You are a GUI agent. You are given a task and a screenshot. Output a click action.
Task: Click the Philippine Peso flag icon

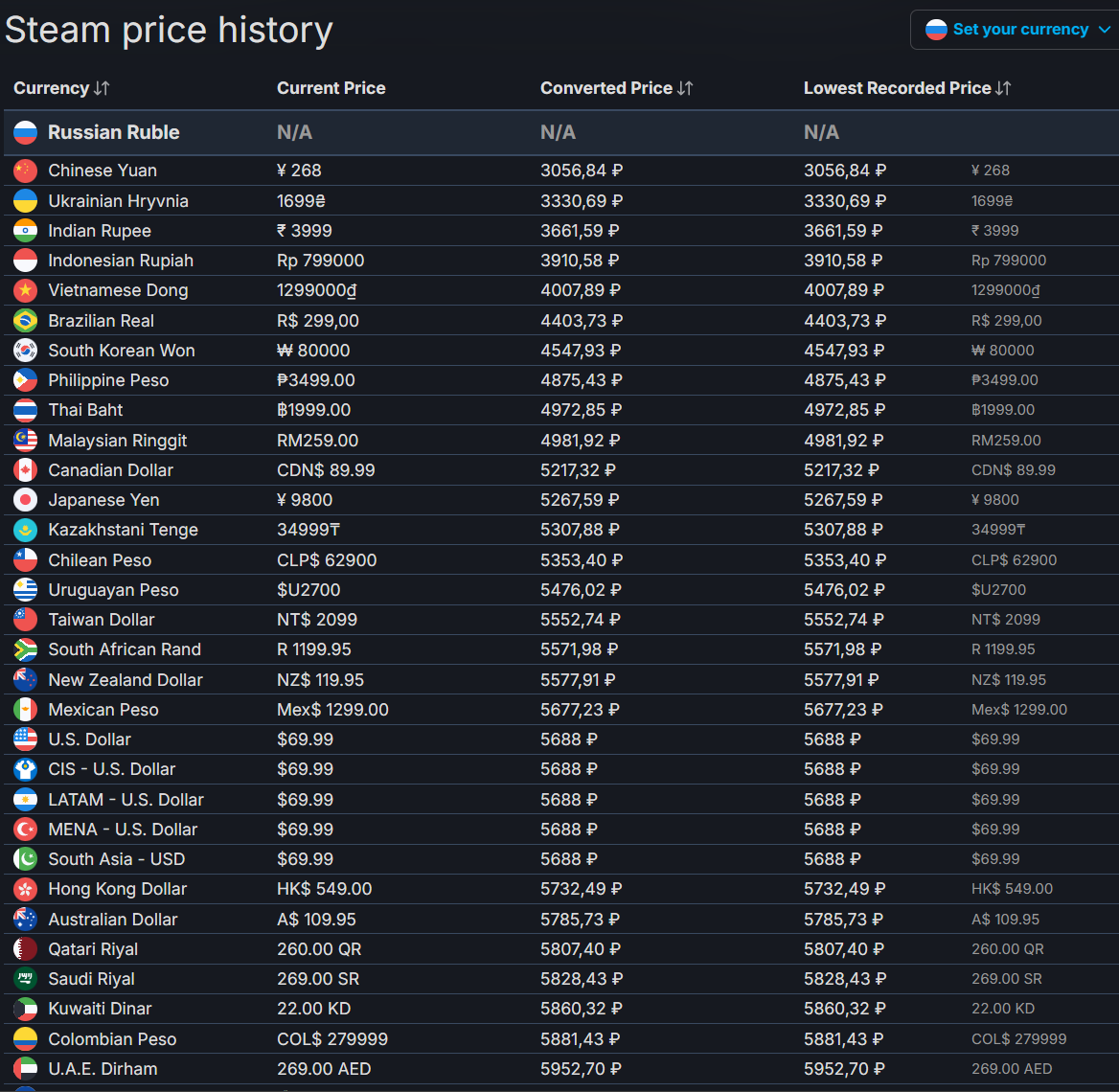point(26,380)
